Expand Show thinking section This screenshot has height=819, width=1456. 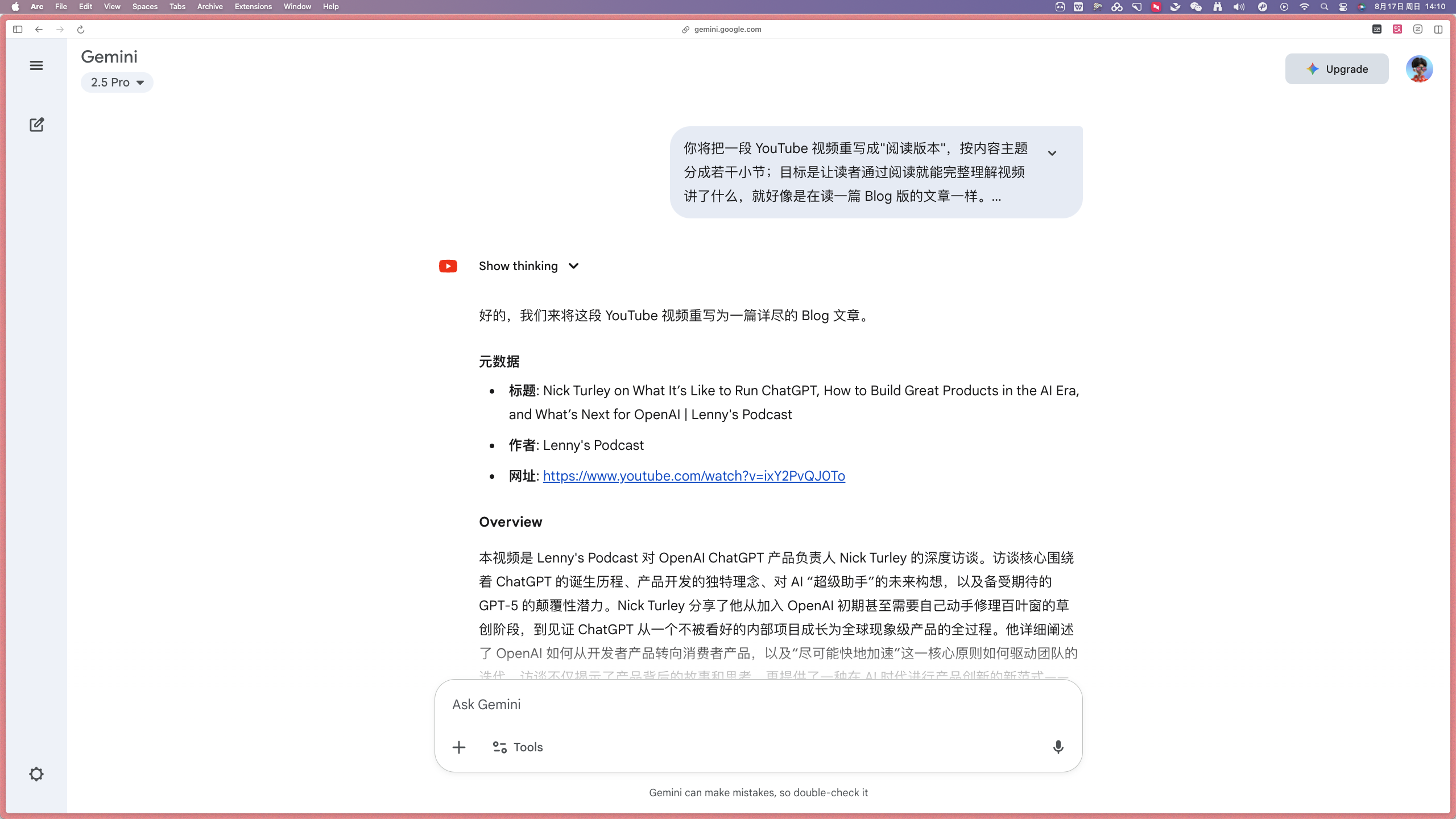529,266
